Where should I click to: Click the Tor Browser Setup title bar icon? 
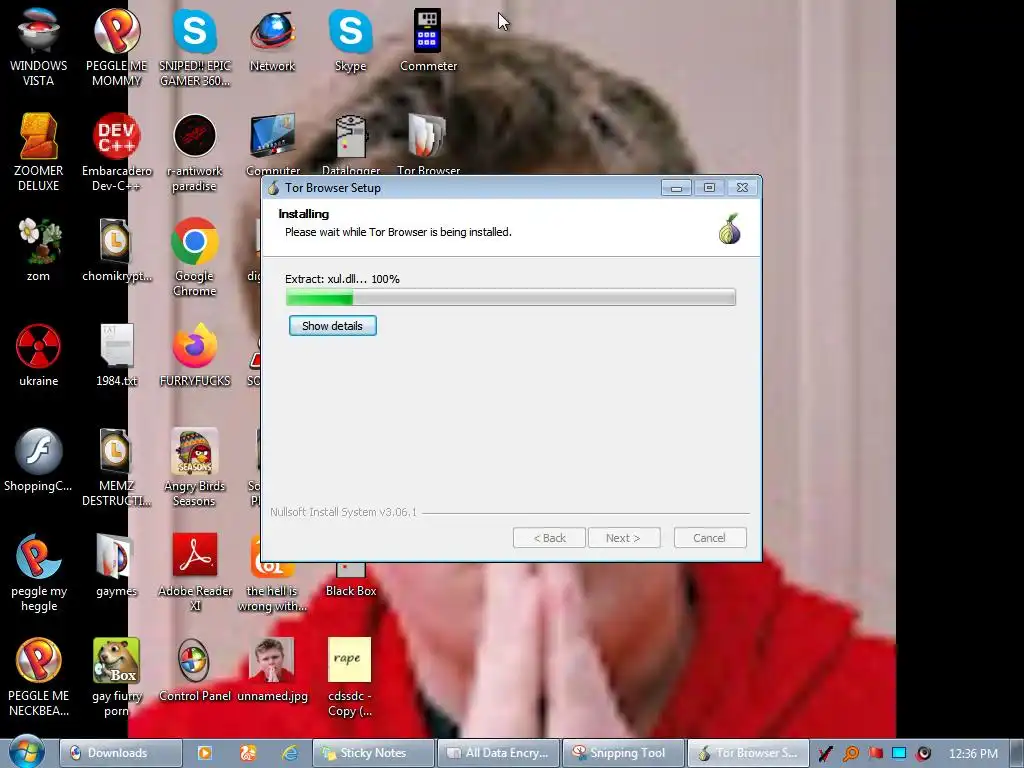[x=274, y=188]
